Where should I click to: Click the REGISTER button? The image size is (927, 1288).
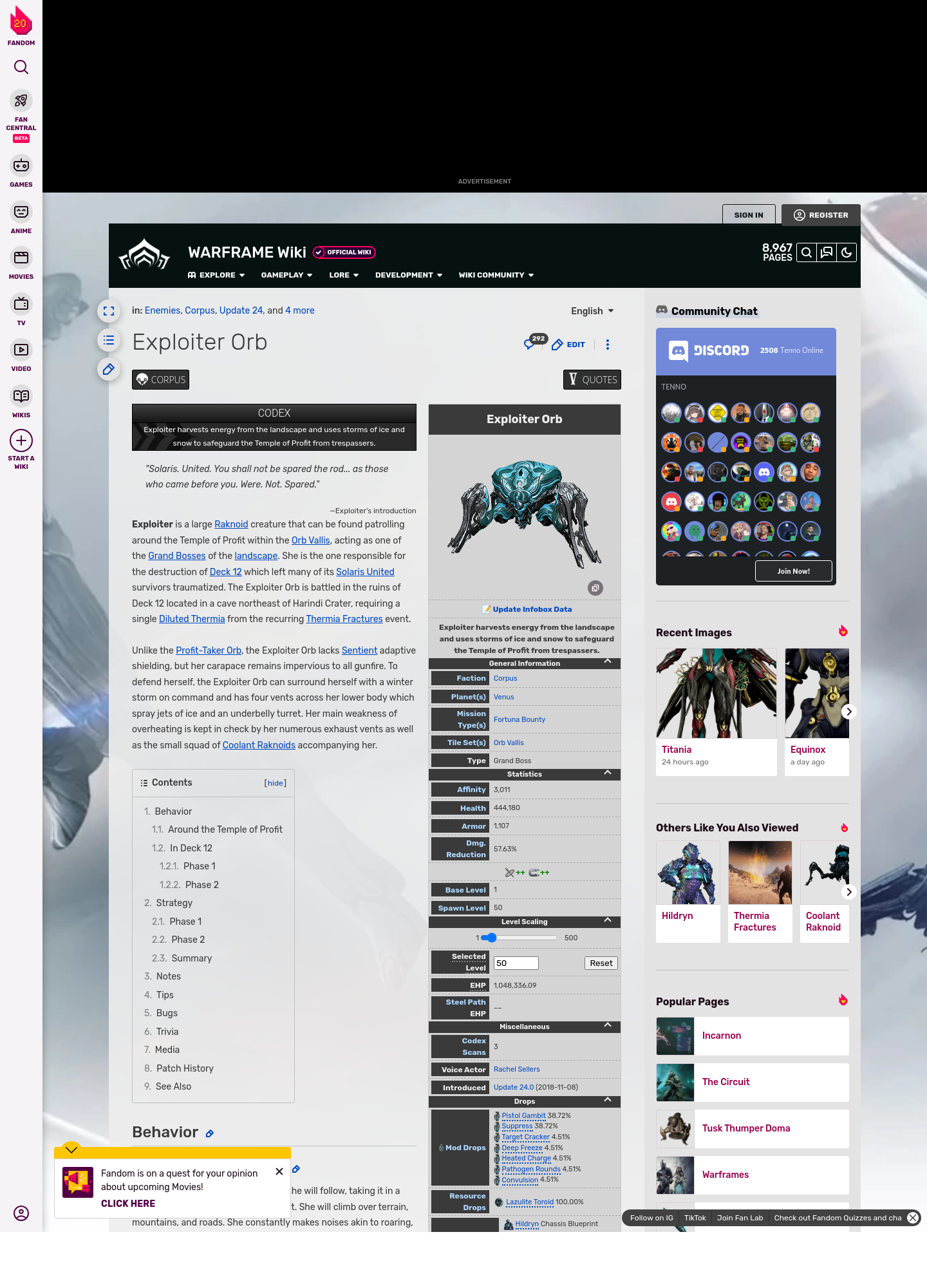(821, 215)
